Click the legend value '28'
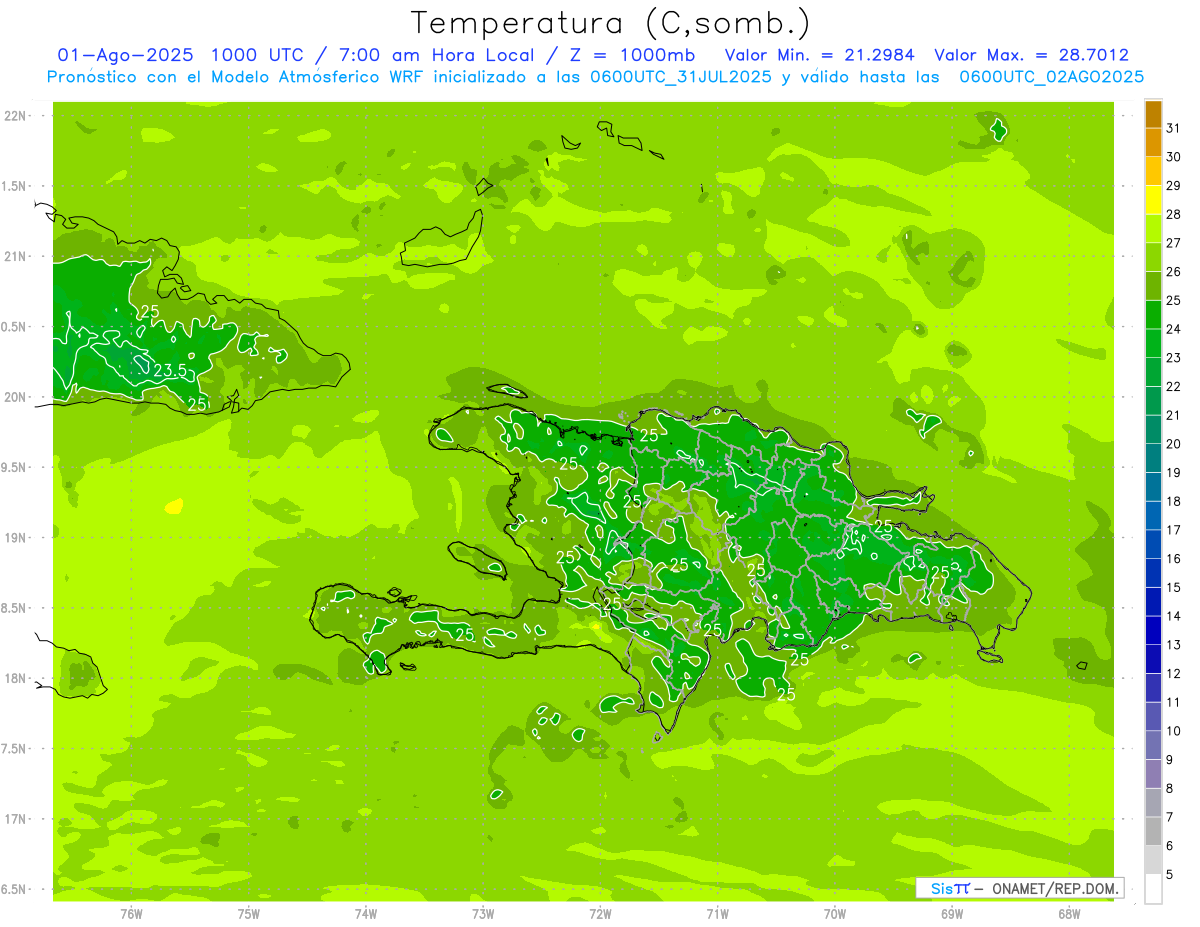The width and height of the screenshot is (1200, 927). (1174, 214)
